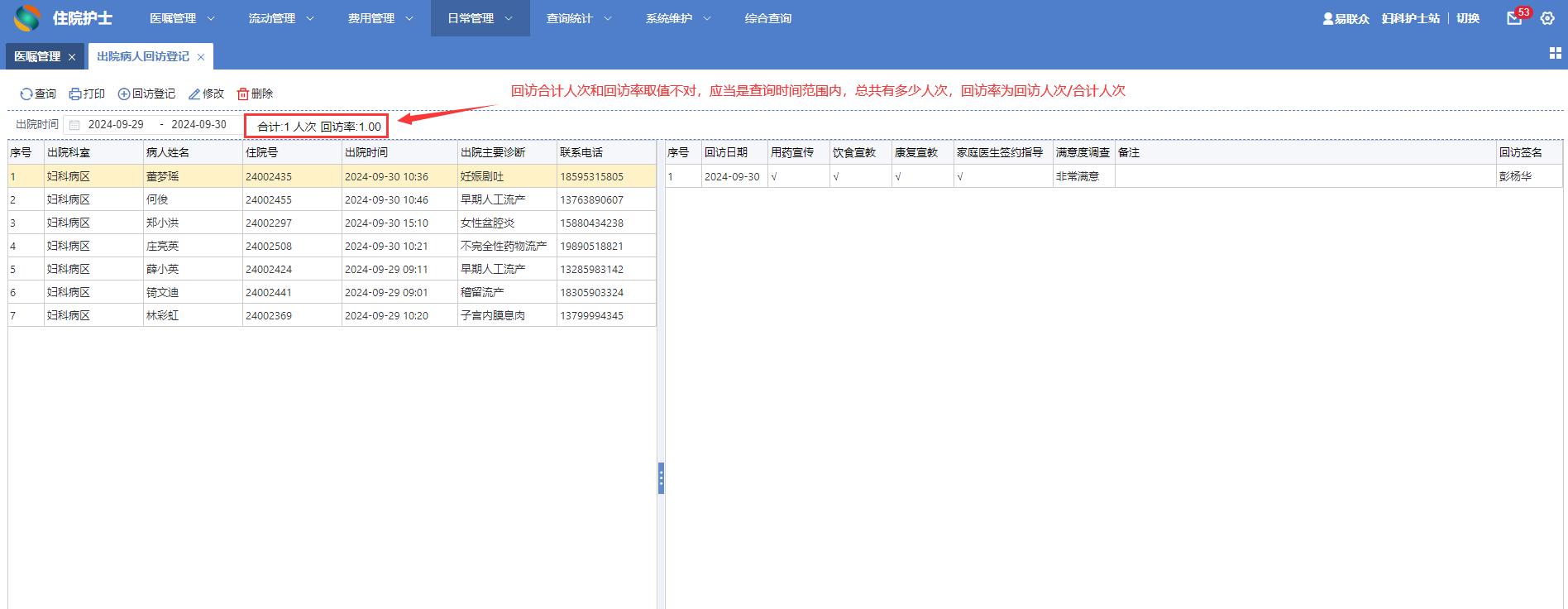
Task: Open the tab grid layout icon
Action: tap(1555, 53)
